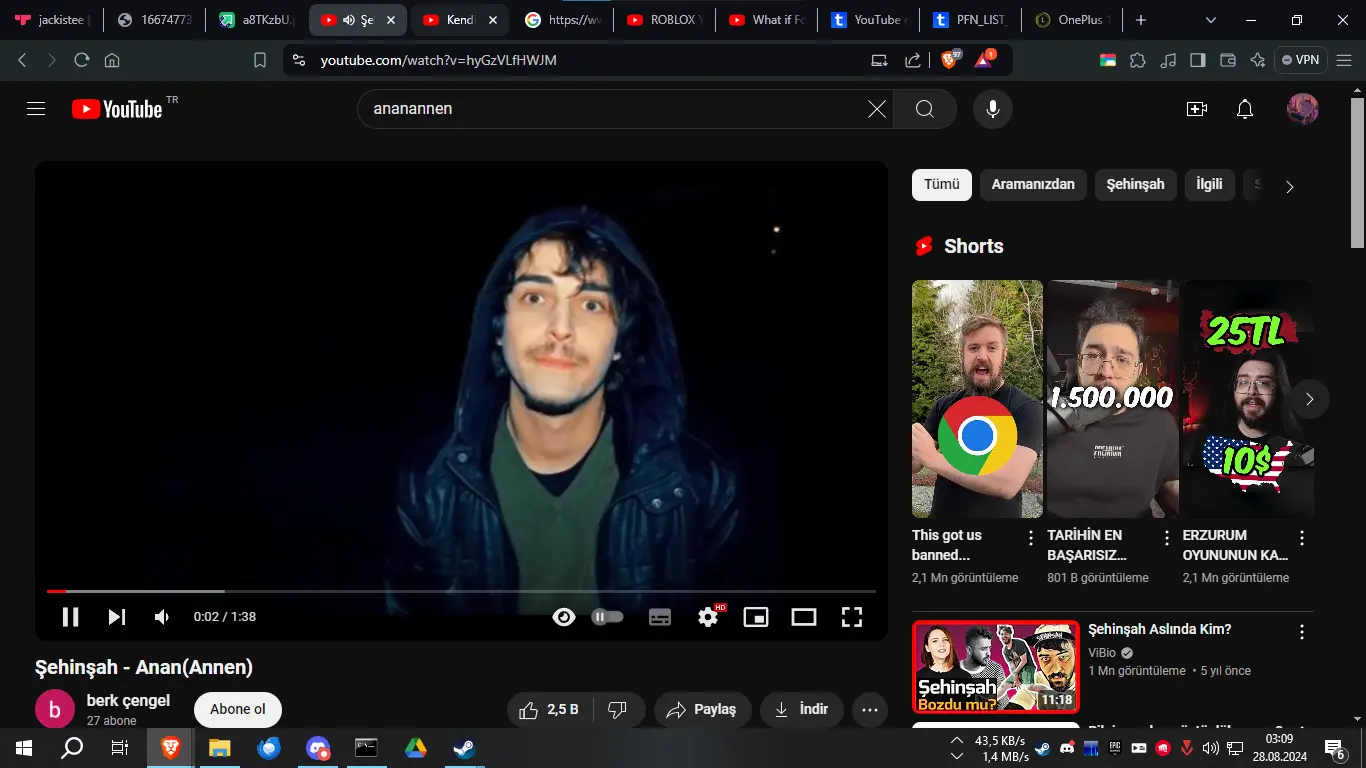
Task: Open options menu for 'This got us banned' Short
Action: (x=1031, y=538)
